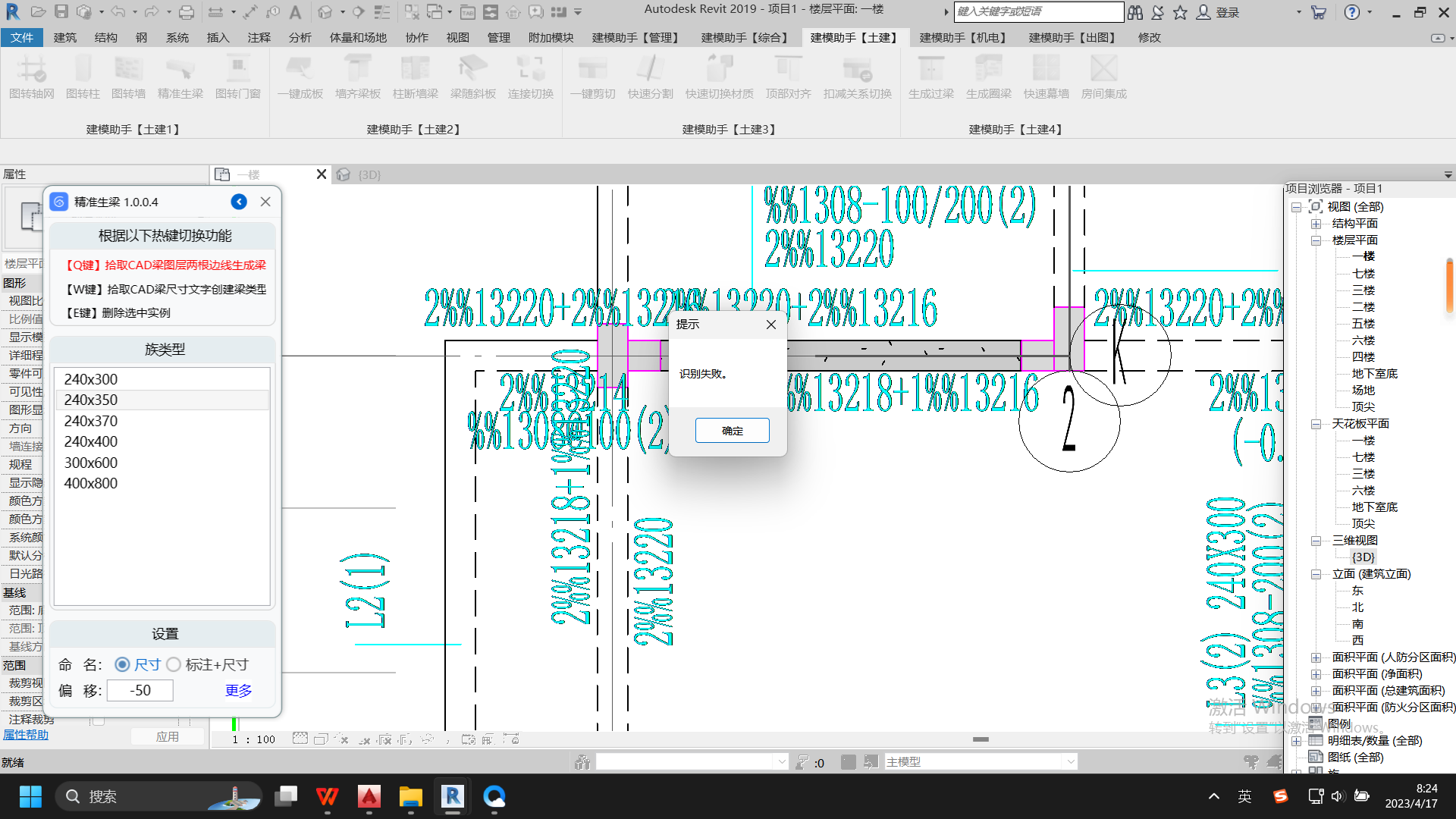Select the 快速分割 tool icon
Screen dimensions: 1456x819
pyautogui.click(x=650, y=70)
